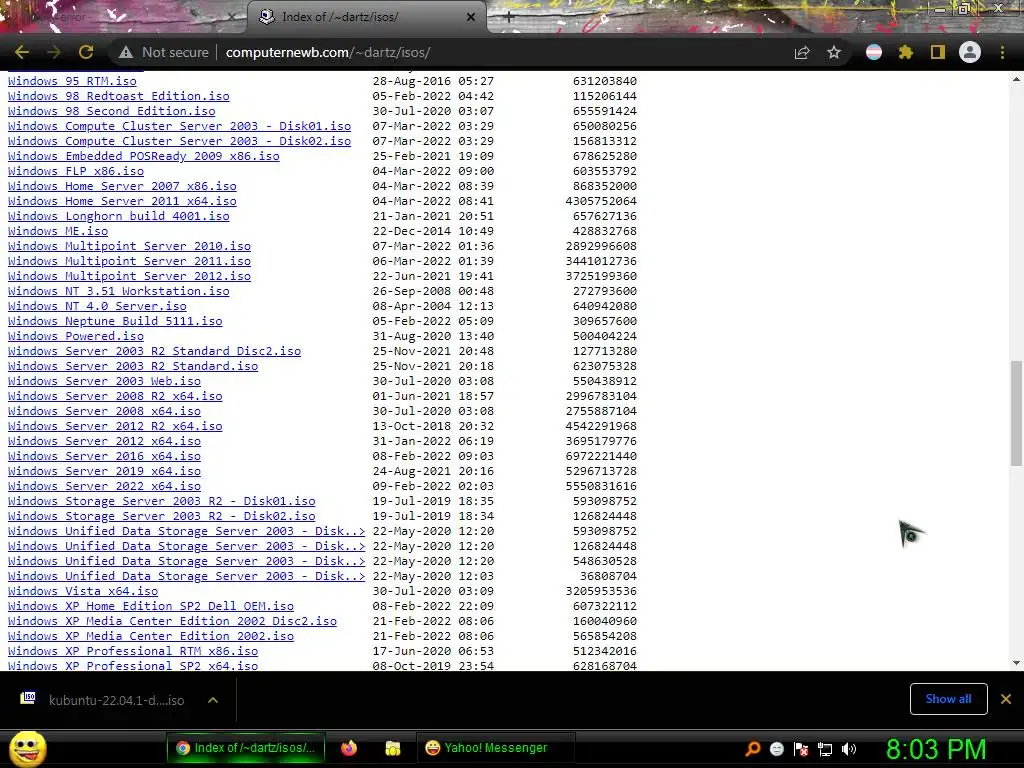Open Windows XP Home Edition SP2 Dell OEM.iso

click(x=150, y=607)
